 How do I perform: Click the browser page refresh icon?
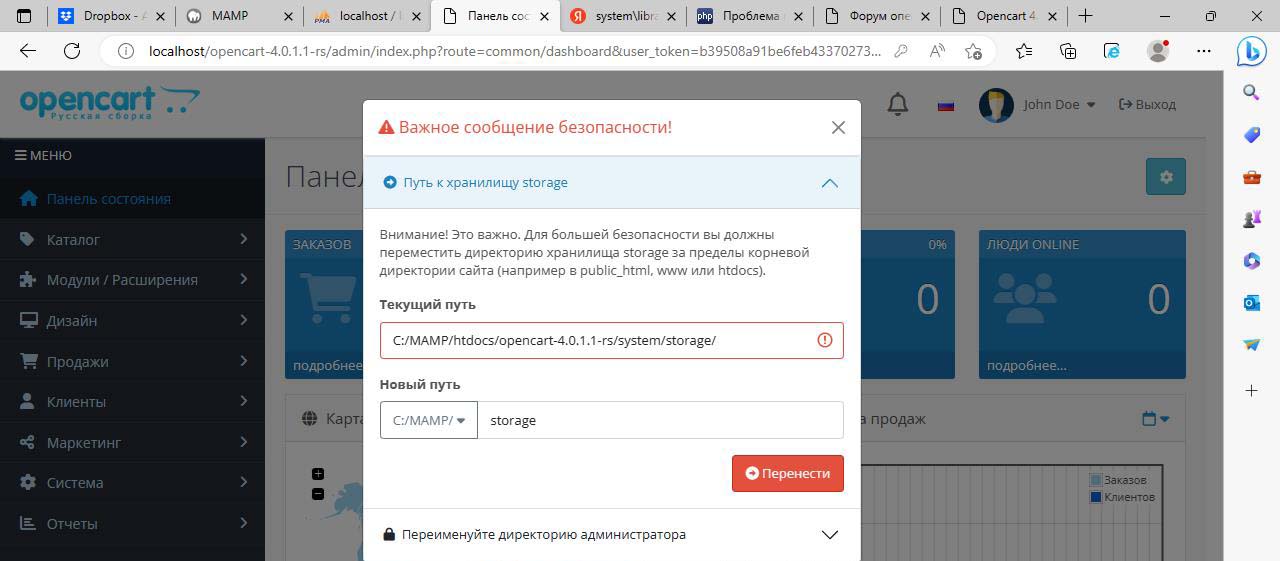[x=72, y=52]
